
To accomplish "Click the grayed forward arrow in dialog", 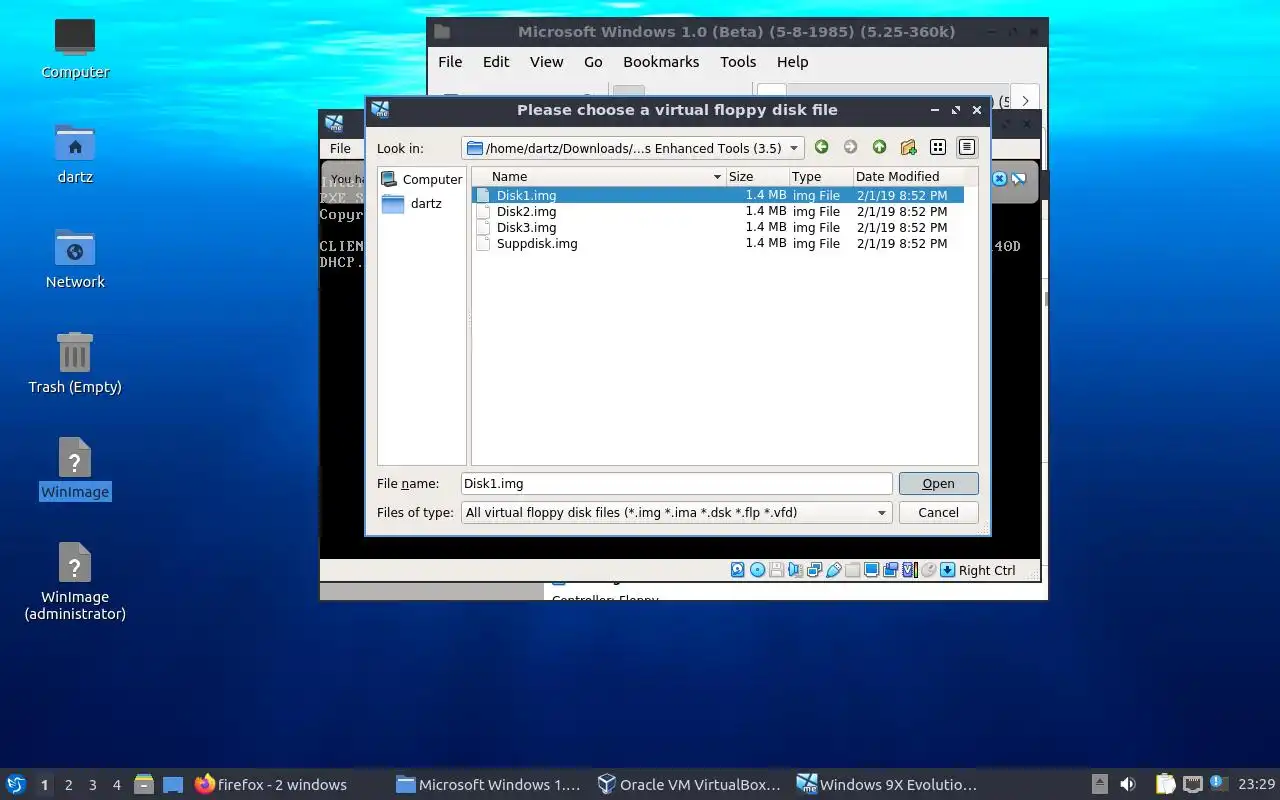I will click(x=850, y=147).
